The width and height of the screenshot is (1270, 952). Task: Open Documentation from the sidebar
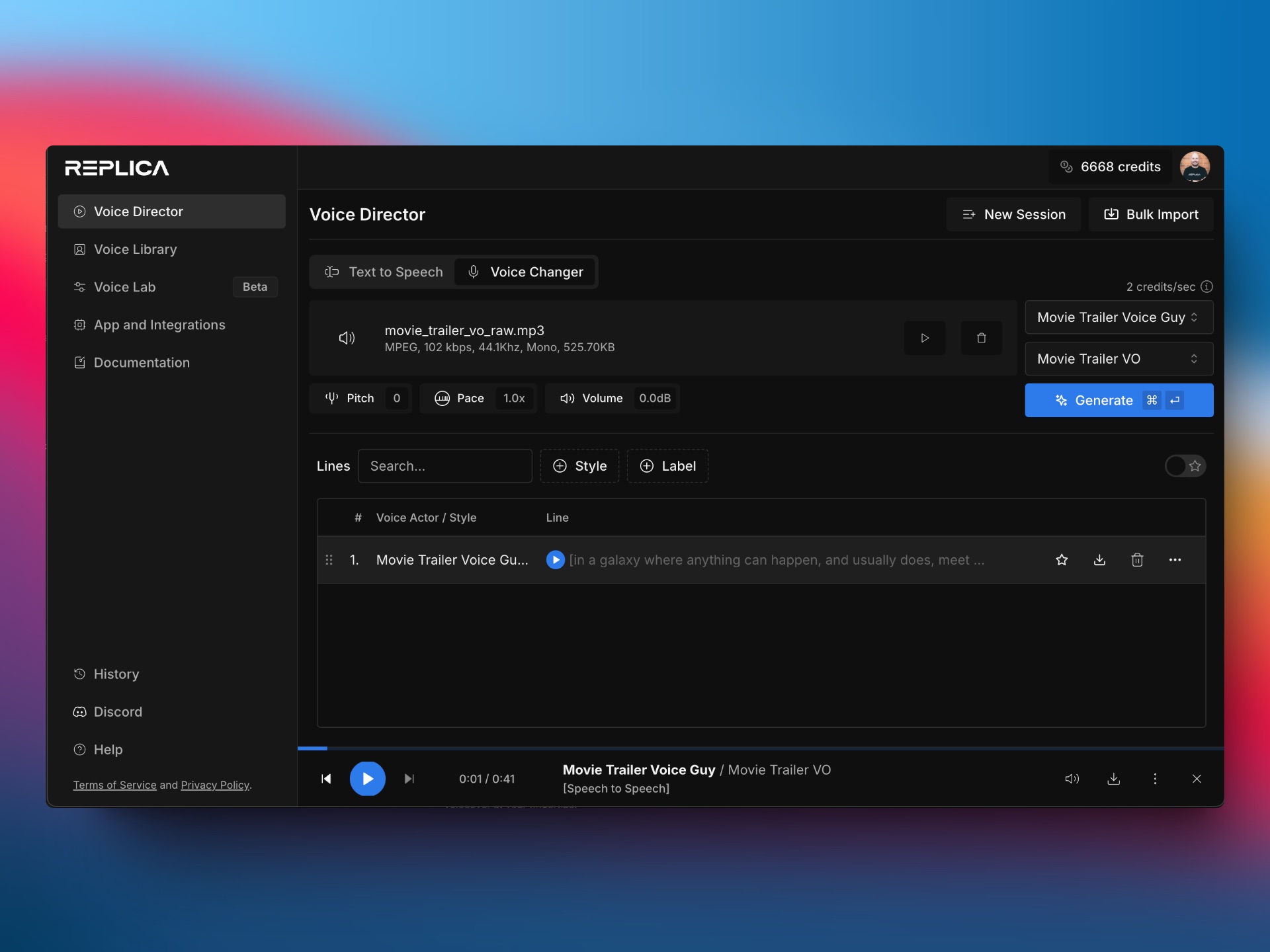(171, 362)
